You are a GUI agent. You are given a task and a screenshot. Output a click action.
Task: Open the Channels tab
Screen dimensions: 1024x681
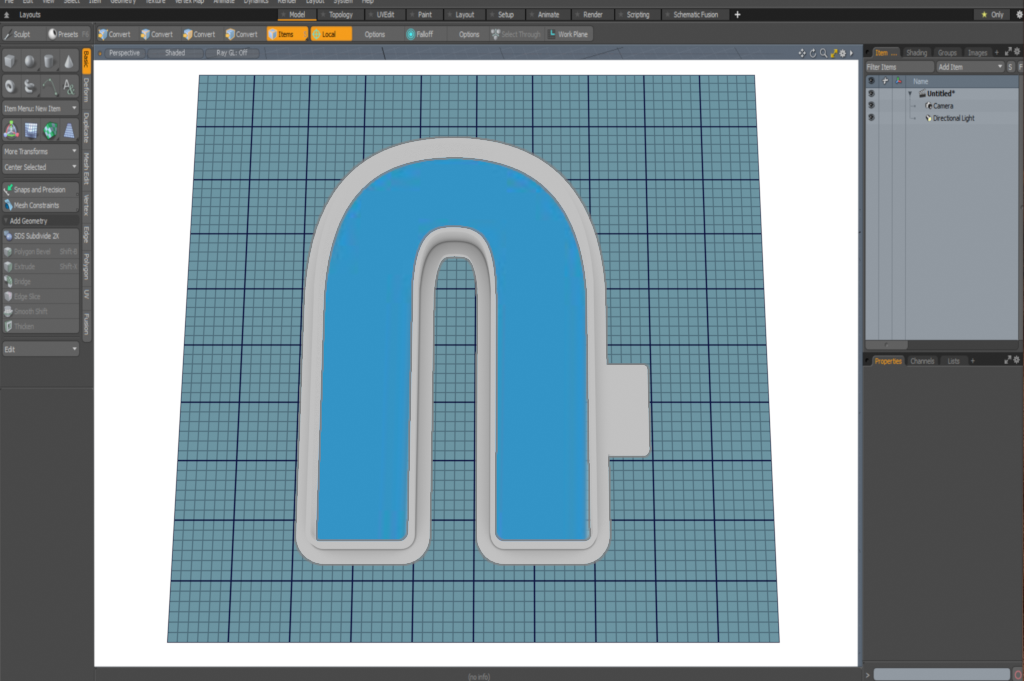click(x=922, y=360)
